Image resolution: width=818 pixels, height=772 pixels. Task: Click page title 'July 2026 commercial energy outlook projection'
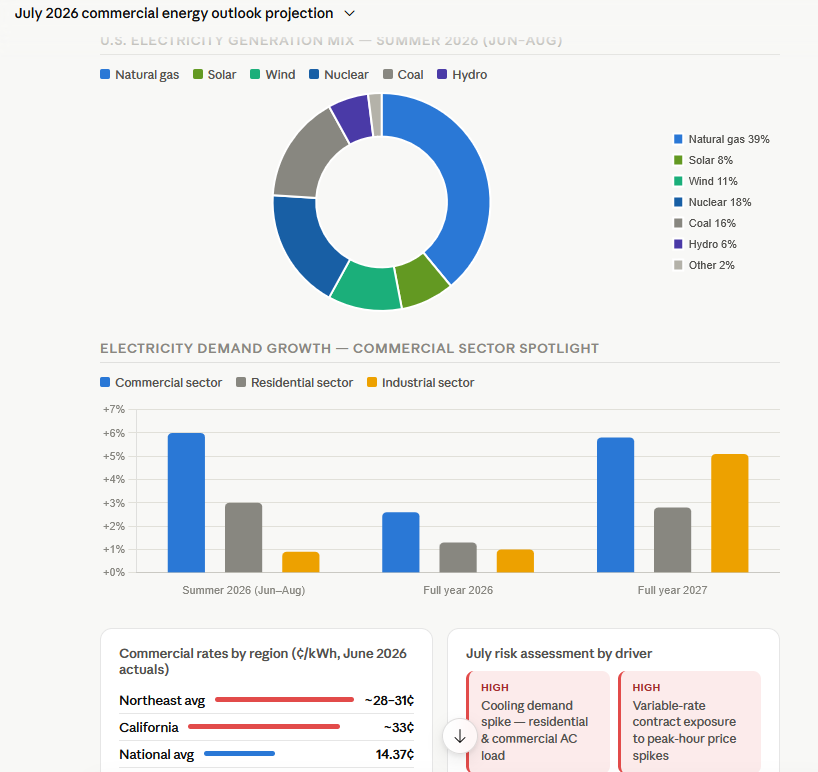coord(174,14)
